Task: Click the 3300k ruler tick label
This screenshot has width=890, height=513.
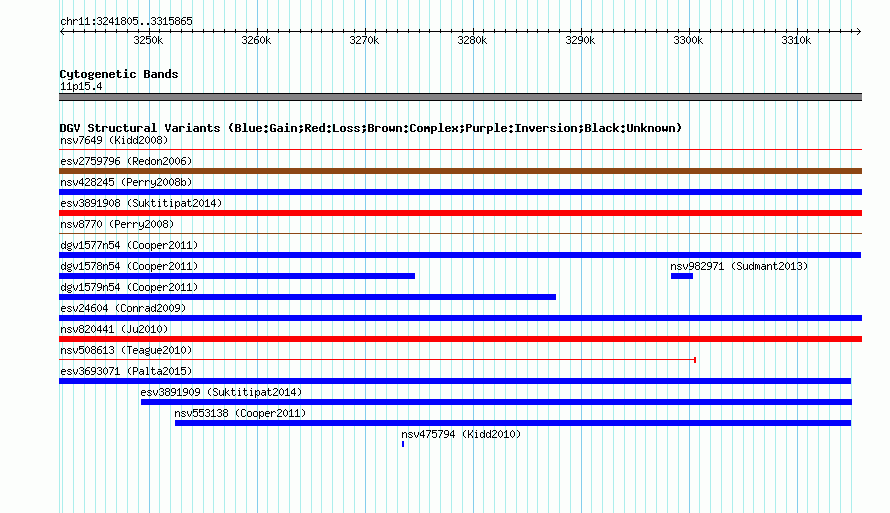Action: pyautogui.click(x=688, y=40)
